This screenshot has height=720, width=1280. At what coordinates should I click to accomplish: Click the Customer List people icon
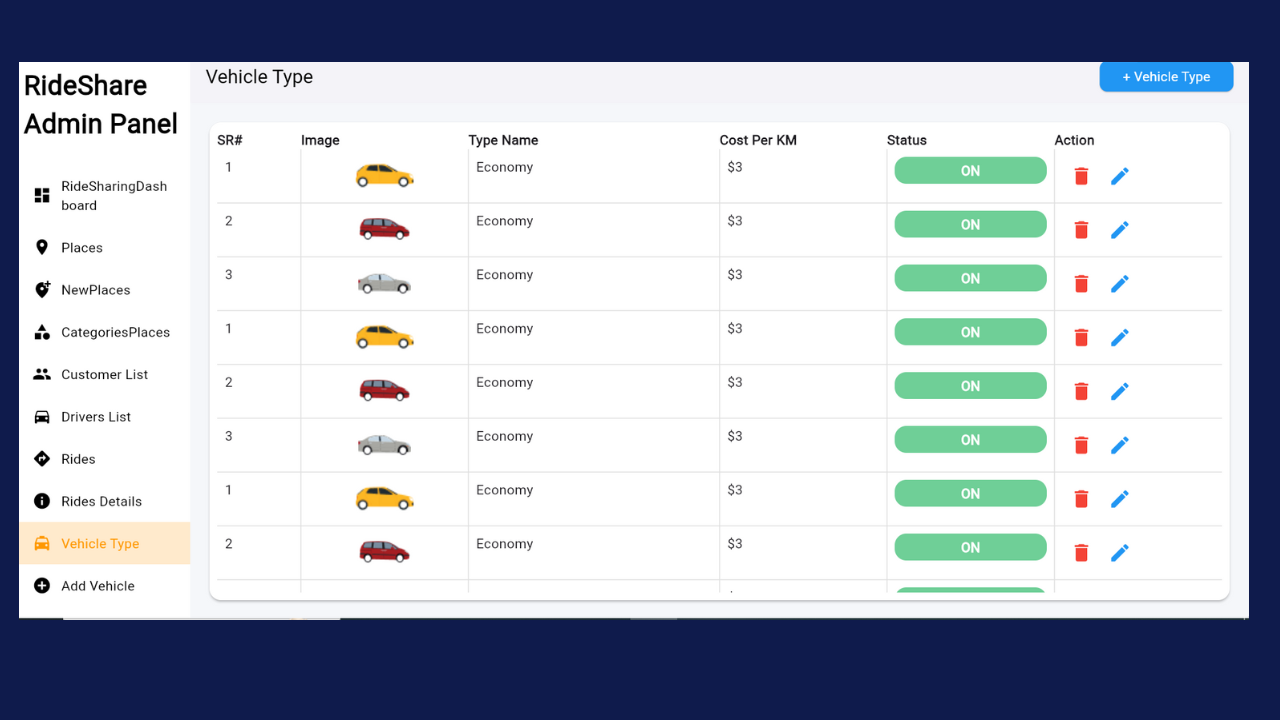point(42,374)
